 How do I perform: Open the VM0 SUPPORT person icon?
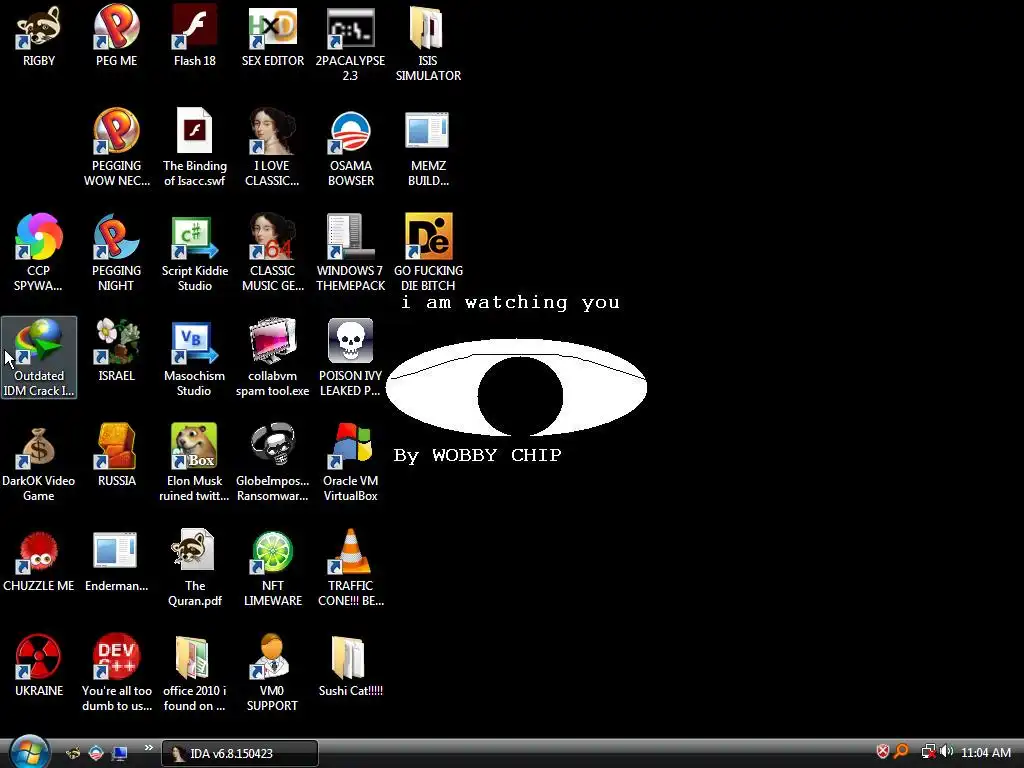click(x=272, y=673)
